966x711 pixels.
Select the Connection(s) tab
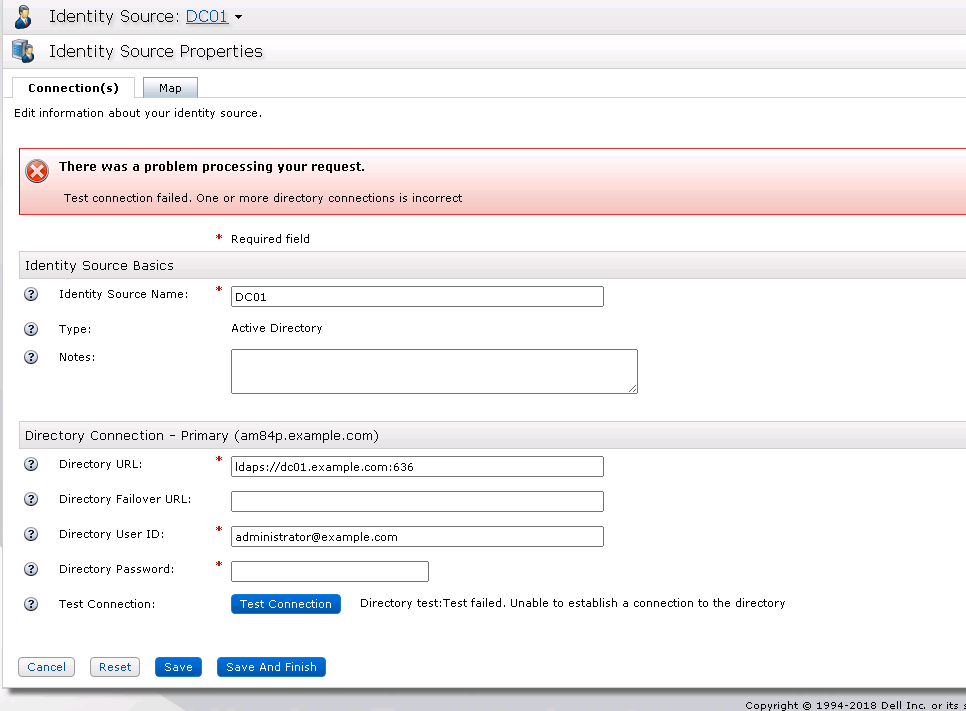click(72, 87)
